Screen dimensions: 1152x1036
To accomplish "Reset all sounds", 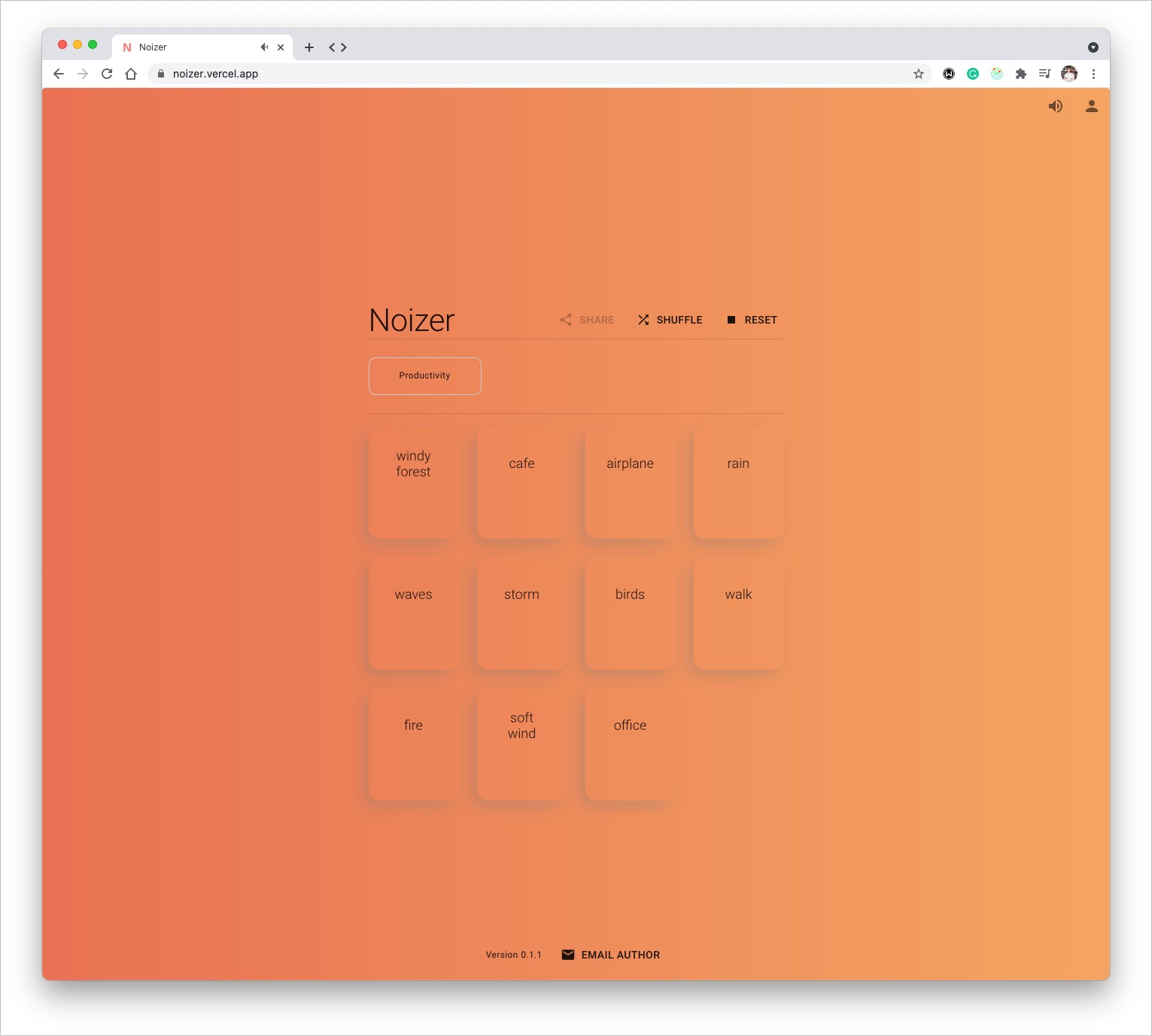I will tap(752, 320).
